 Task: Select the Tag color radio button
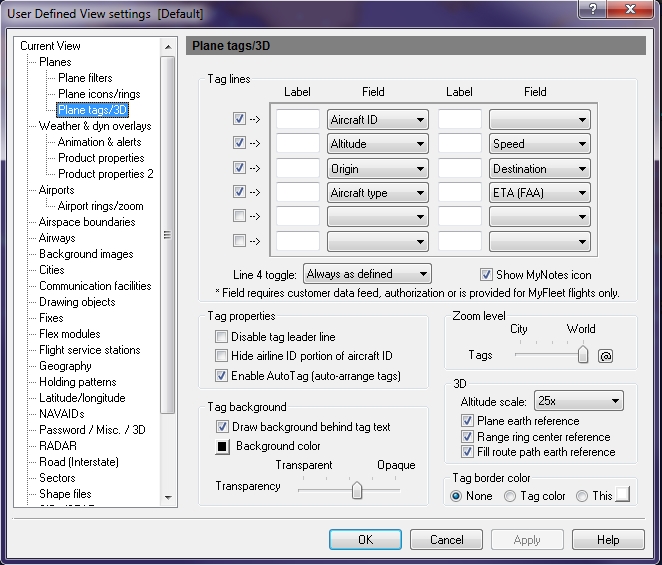(x=510, y=496)
